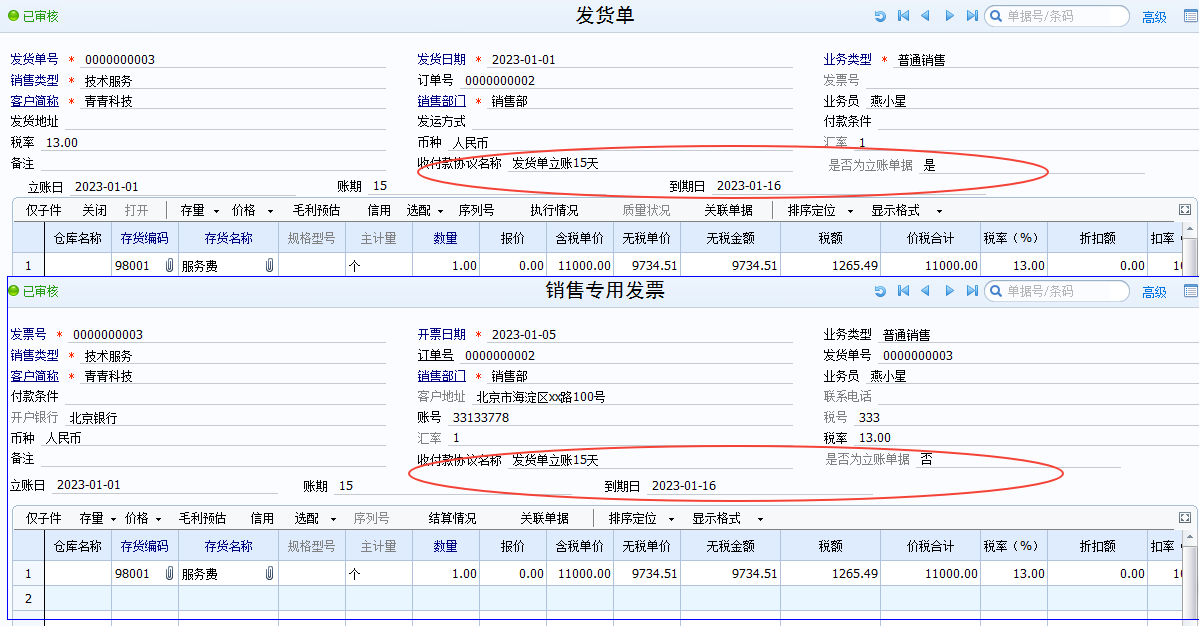The width and height of the screenshot is (1199, 626).
Task: Click 仅子件 in 销售专用发票 toolbar
Action: tap(44, 518)
